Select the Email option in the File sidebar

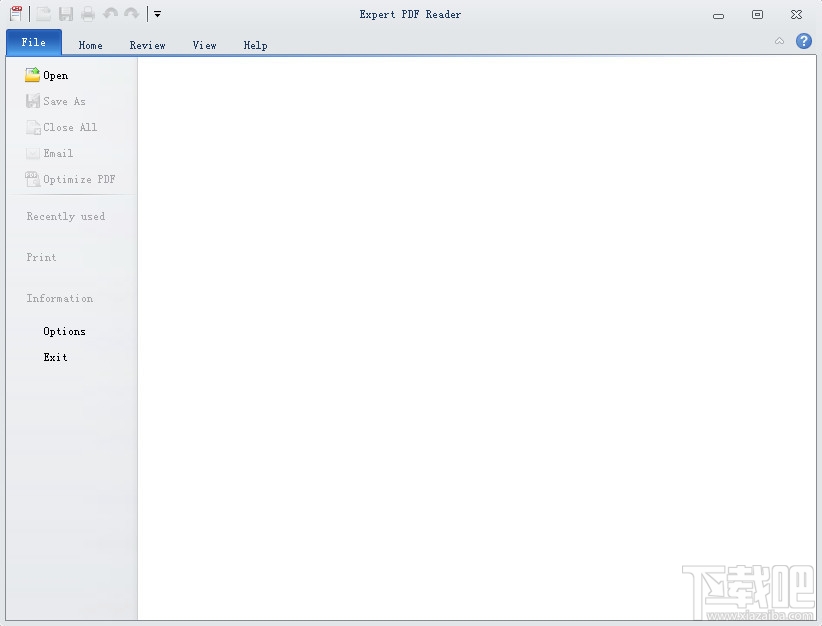coord(32,153)
